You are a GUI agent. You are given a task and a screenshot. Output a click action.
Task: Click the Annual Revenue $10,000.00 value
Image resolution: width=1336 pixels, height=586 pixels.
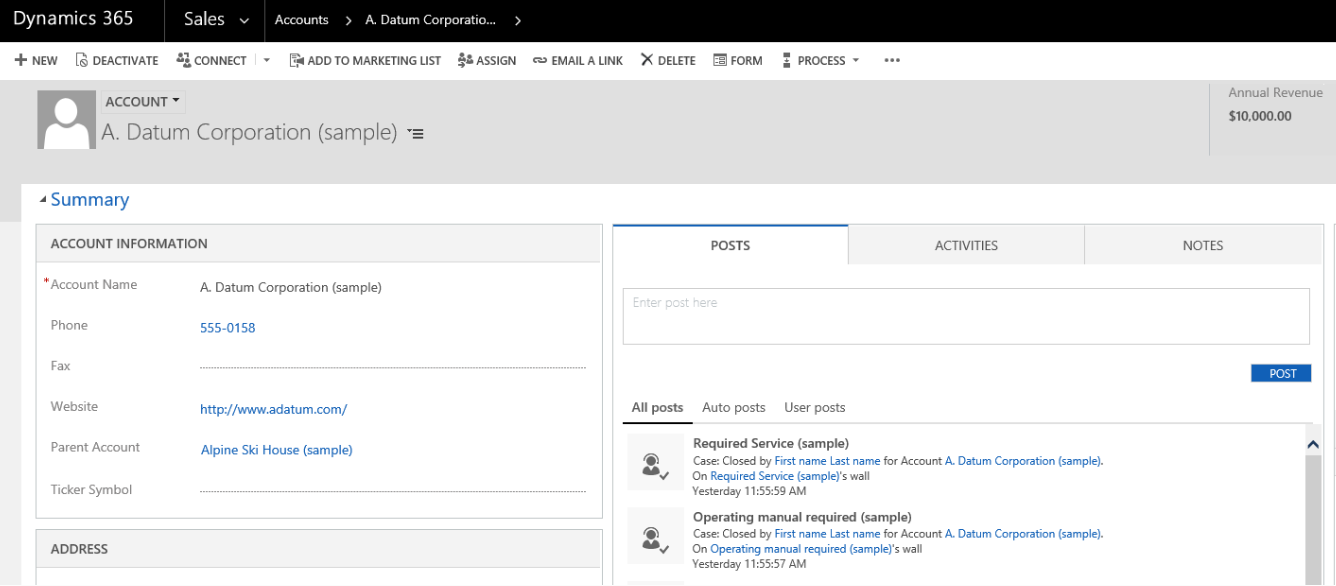click(x=1260, y=116)
